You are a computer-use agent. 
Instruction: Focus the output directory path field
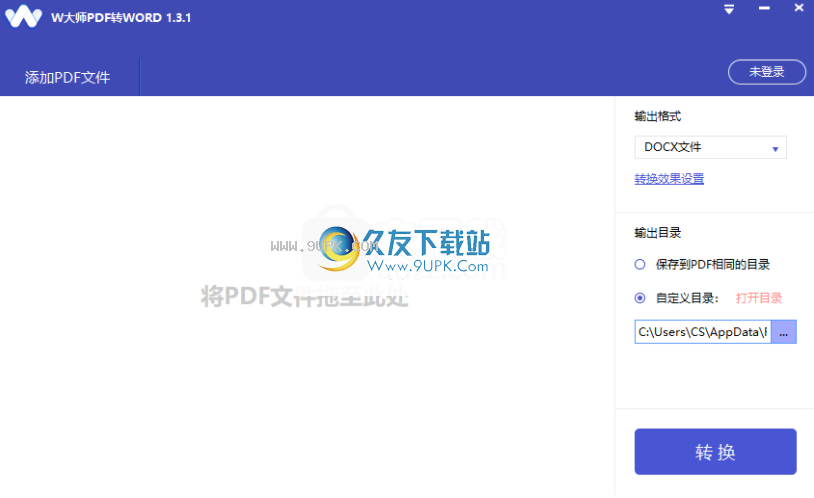point(703,332)
